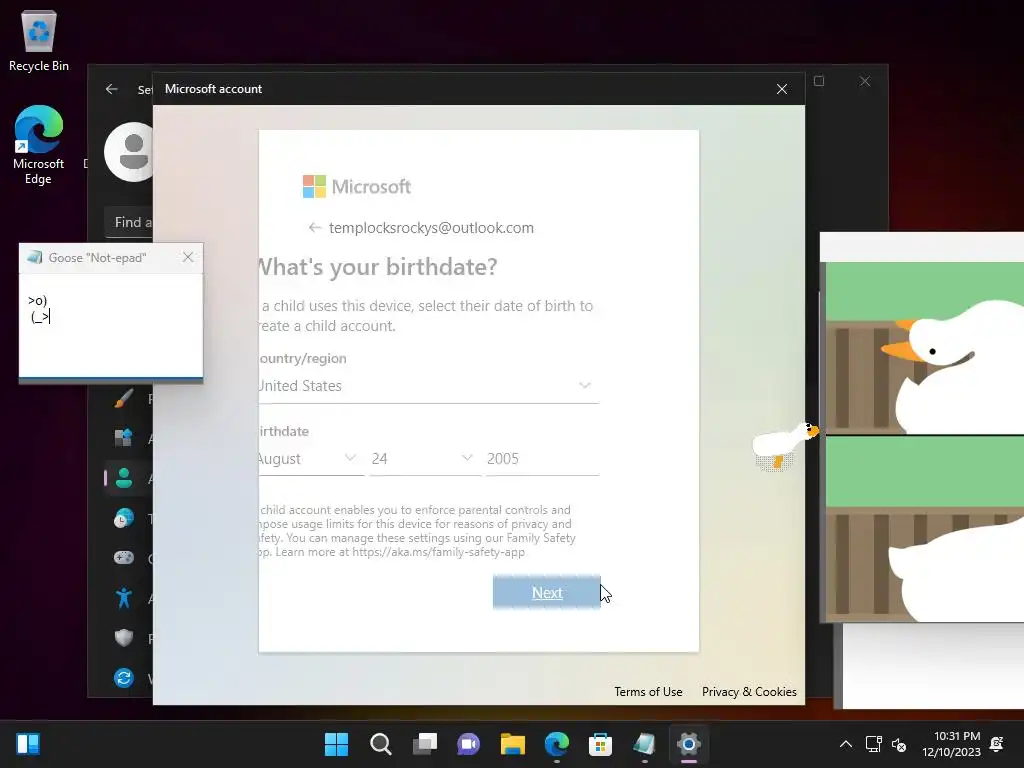Click the Next button
Viewport: 1024px width, 768px height.
547,592
